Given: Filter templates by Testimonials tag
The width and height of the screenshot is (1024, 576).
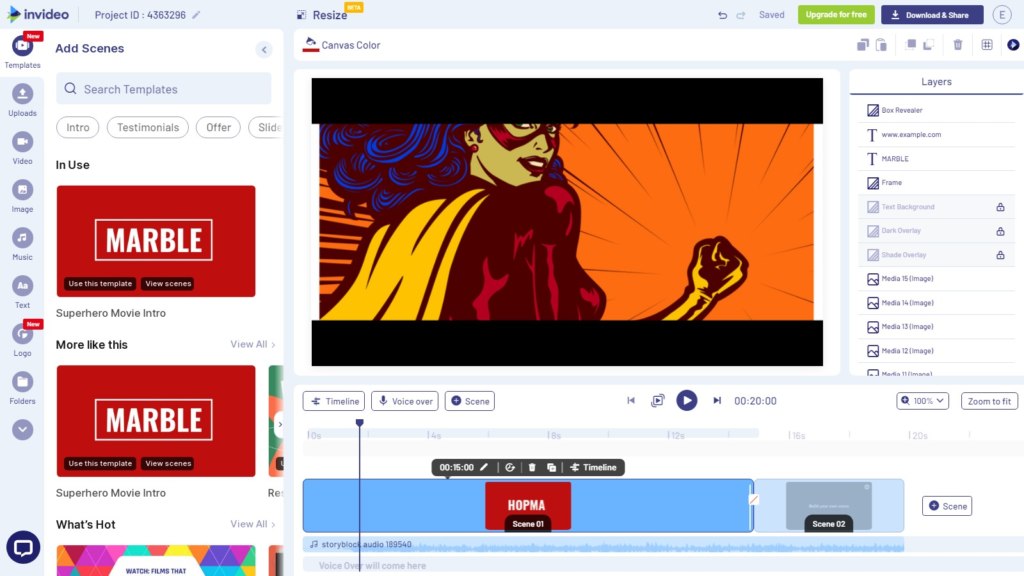Looking at the screenshot, I should click(148, 127).
